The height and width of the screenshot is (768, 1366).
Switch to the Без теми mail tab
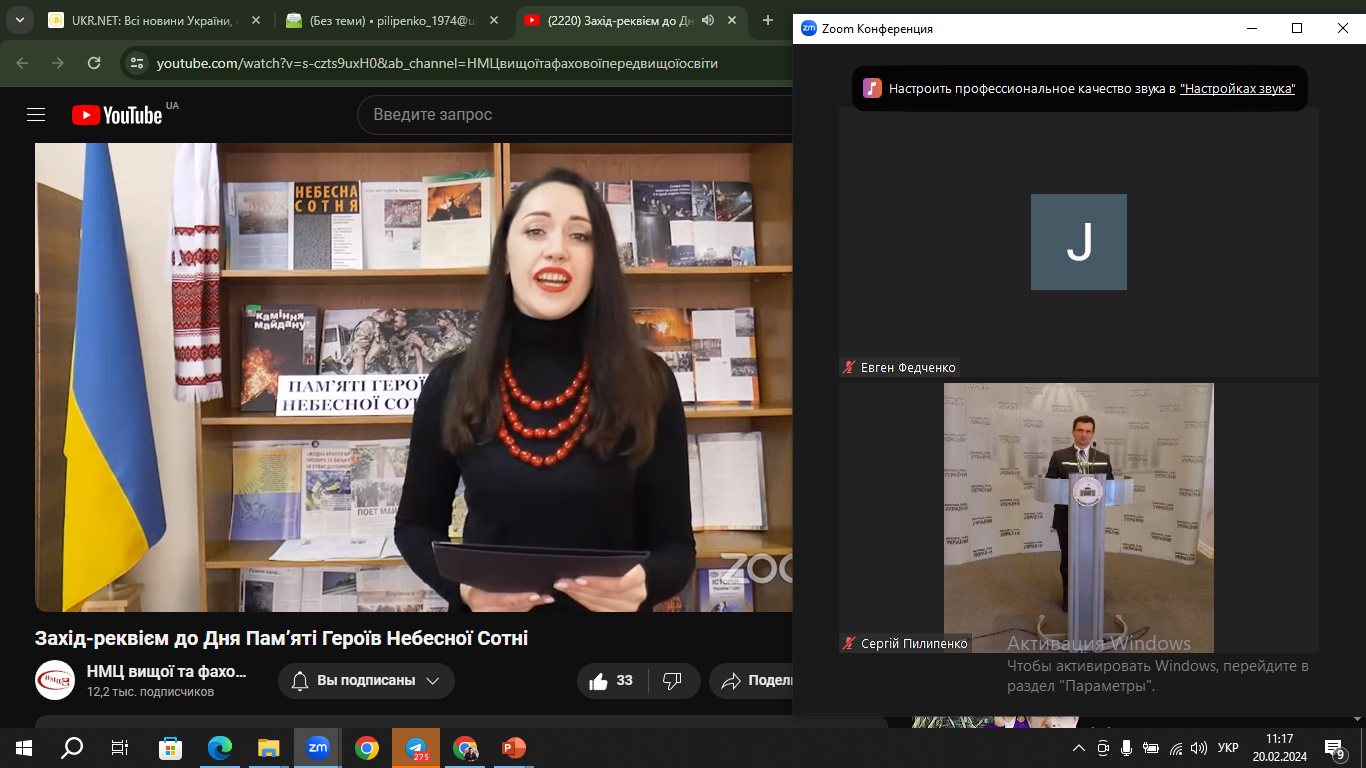click(390, 20)
